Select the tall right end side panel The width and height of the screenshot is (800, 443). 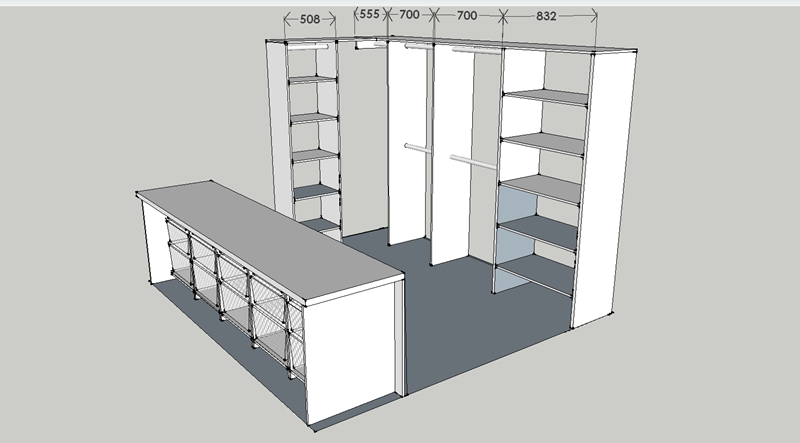coord(604,189)
